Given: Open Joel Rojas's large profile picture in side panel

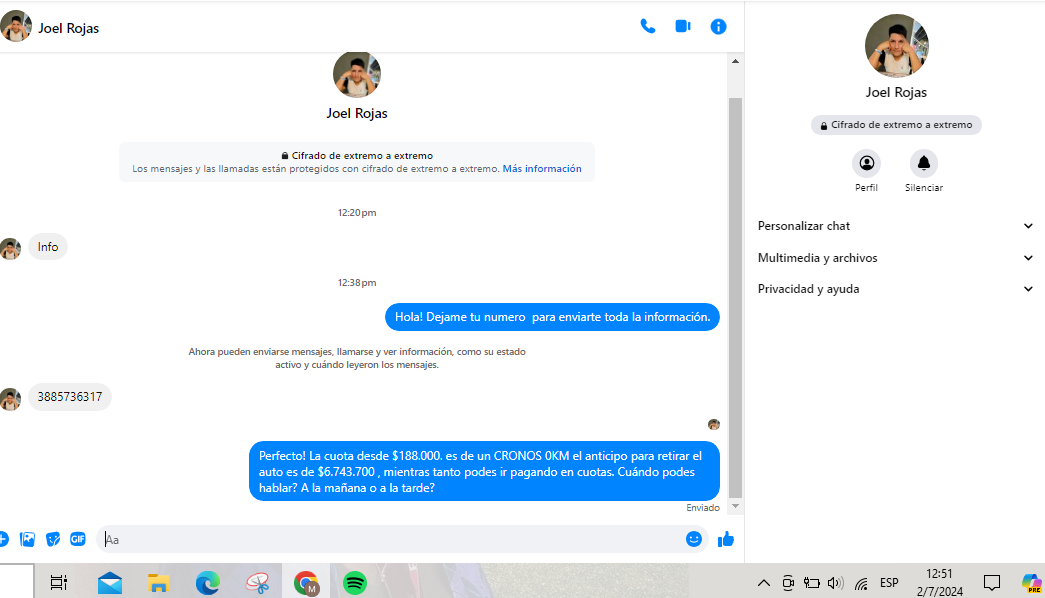Looking at the screenshot, I should pyautogui.click(x=896, y=46).
